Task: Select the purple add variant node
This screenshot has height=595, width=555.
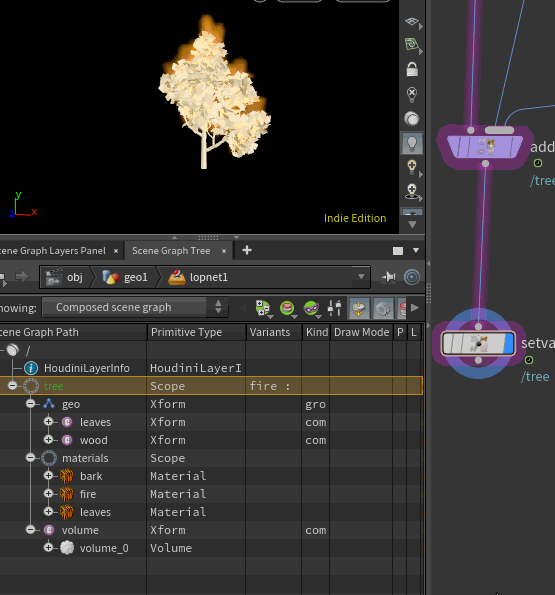Action: click(484, 146)
